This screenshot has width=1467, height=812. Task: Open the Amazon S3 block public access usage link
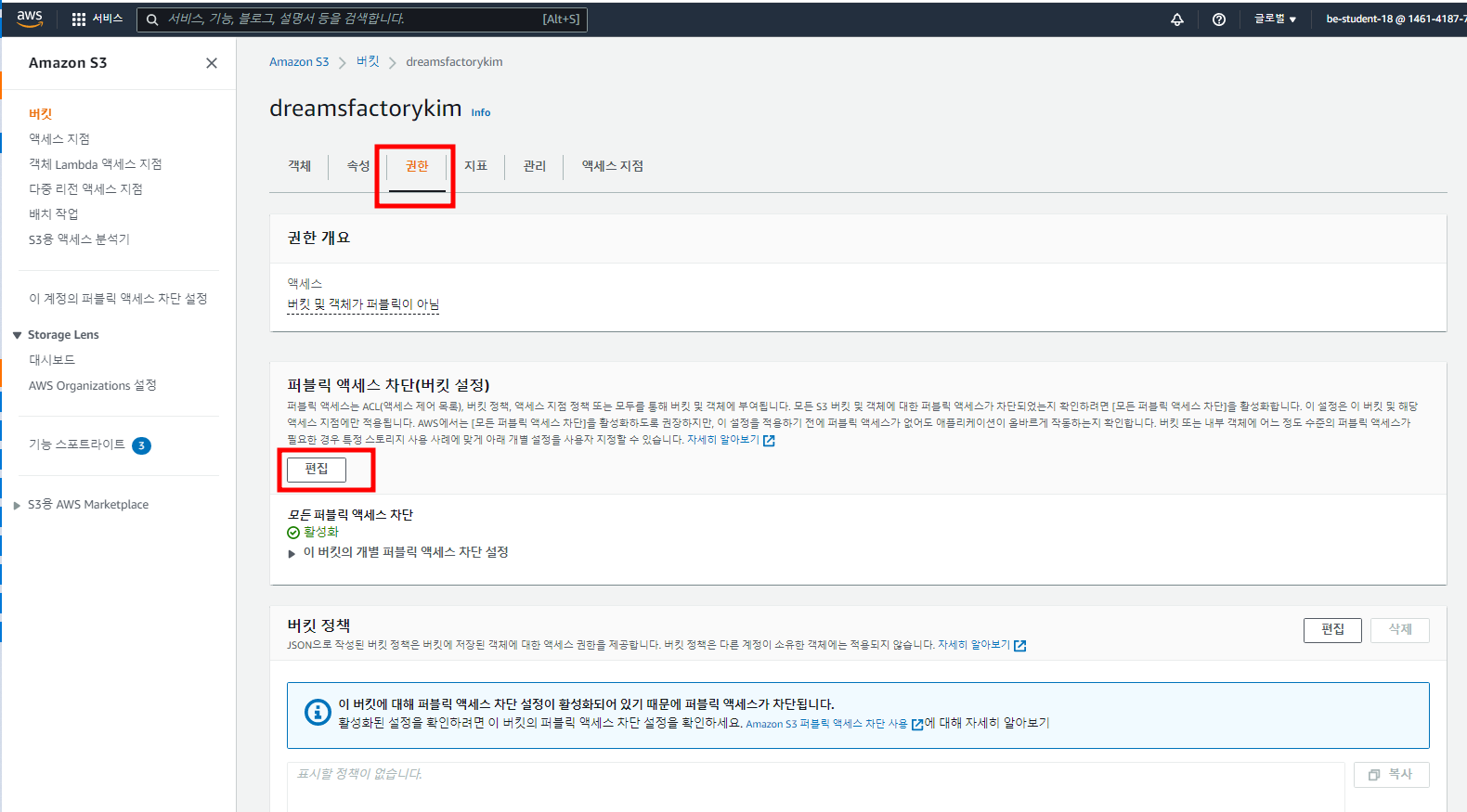826,724
